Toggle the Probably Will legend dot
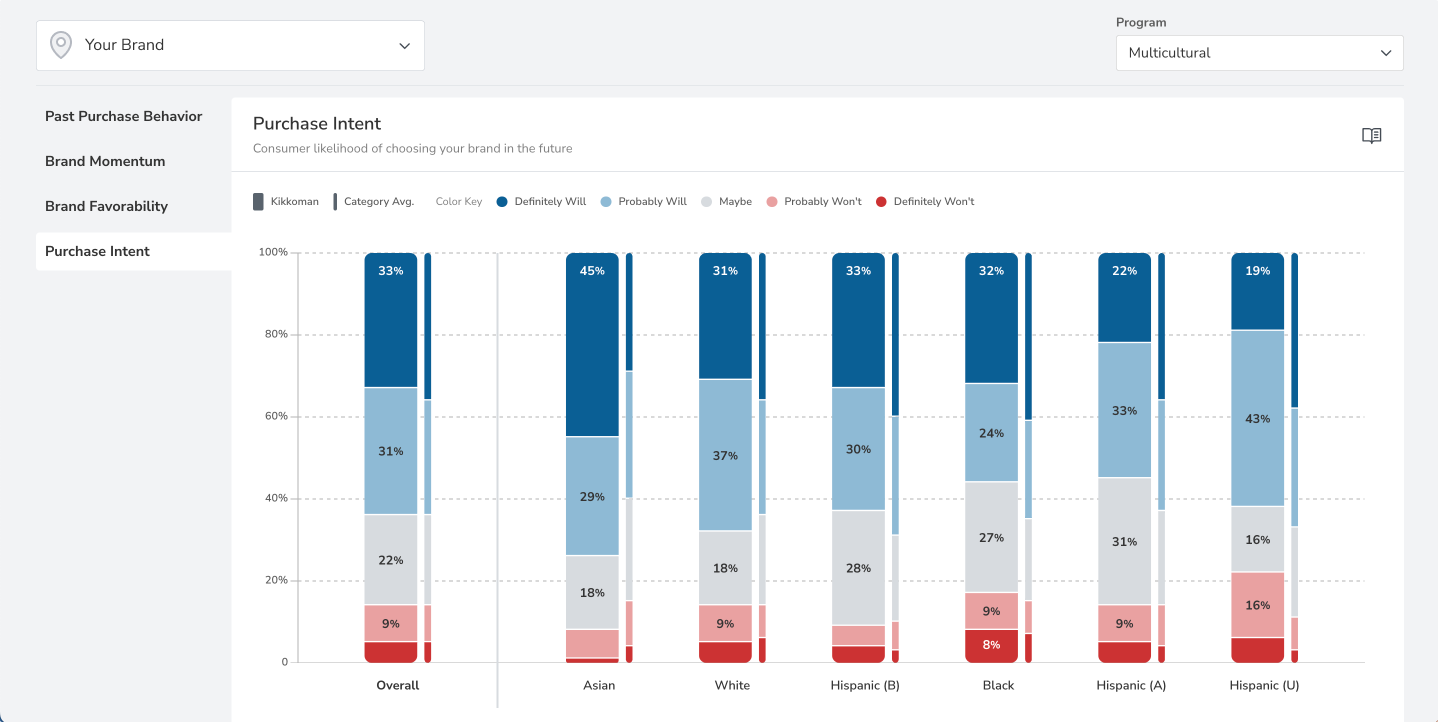1438x722 pixels. 606,202
